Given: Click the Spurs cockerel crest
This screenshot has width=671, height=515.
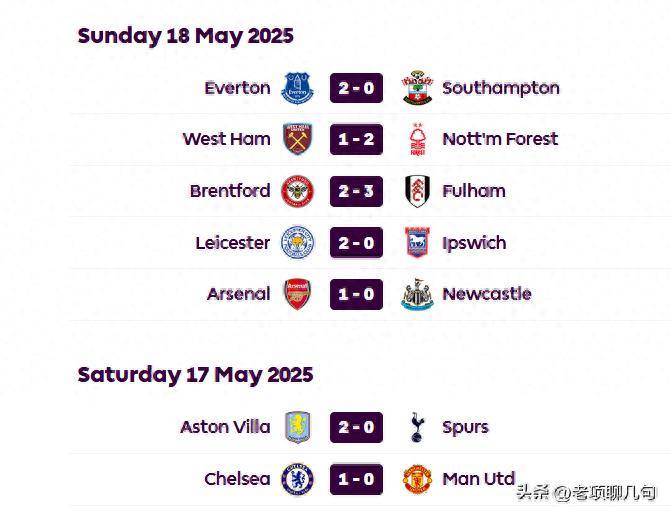Looking at the screenshot, I should [x=417, y=427].
